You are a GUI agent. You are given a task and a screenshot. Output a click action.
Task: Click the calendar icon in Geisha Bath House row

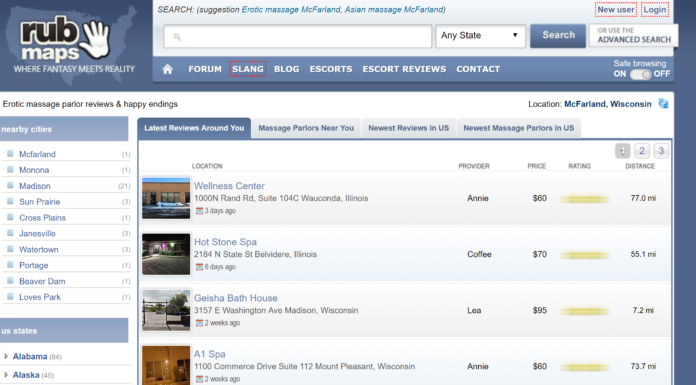click(x=199, y=323)
